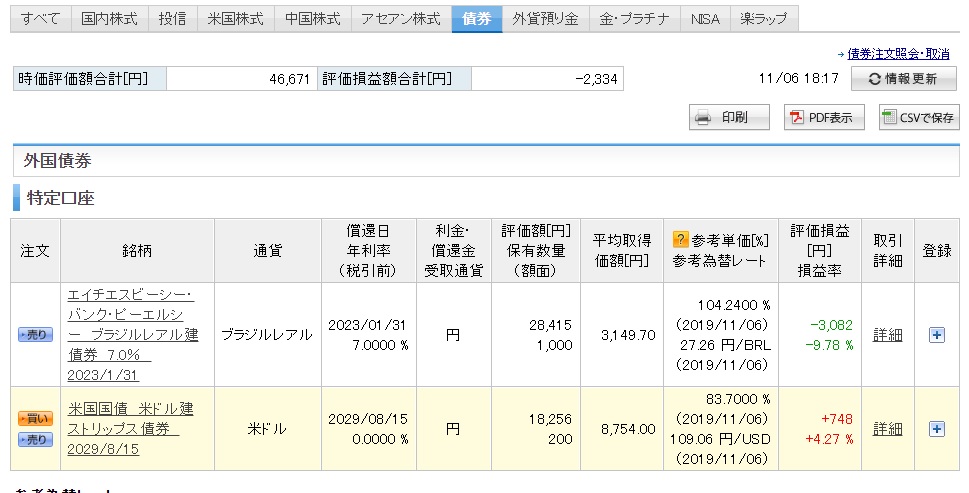Viewport: 969px width, 493px height.
Task: Click the 平均取得価額[円] column header
Action: [x=622, y=251]
